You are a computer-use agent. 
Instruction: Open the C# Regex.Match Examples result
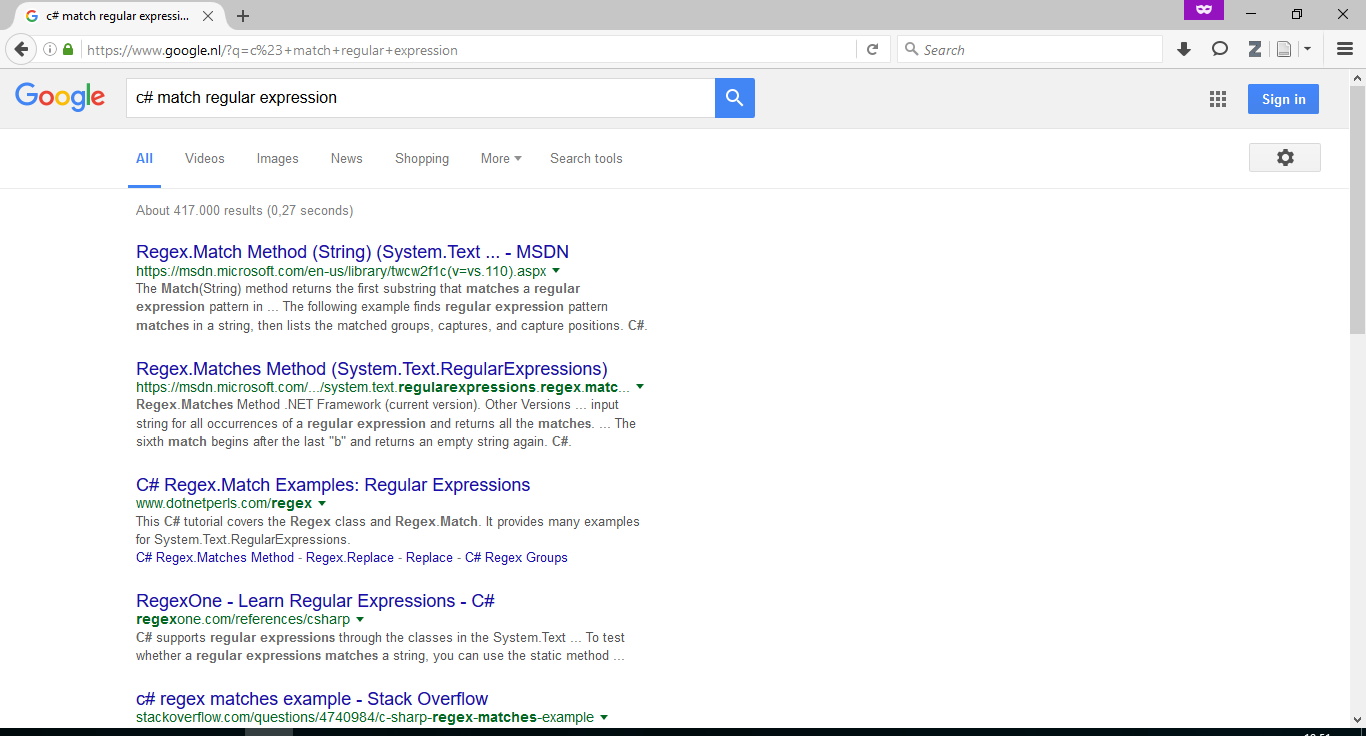(x=333, y=485)
